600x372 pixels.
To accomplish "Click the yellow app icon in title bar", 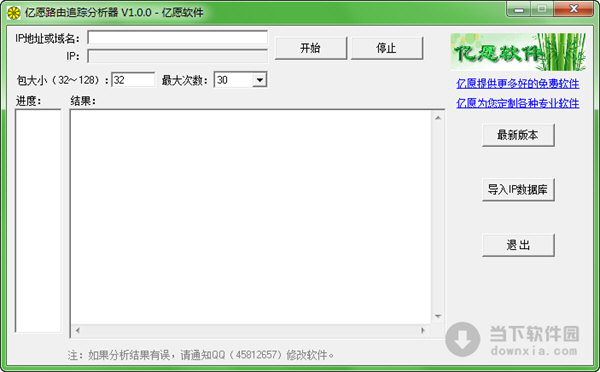I will pos(14,12).
